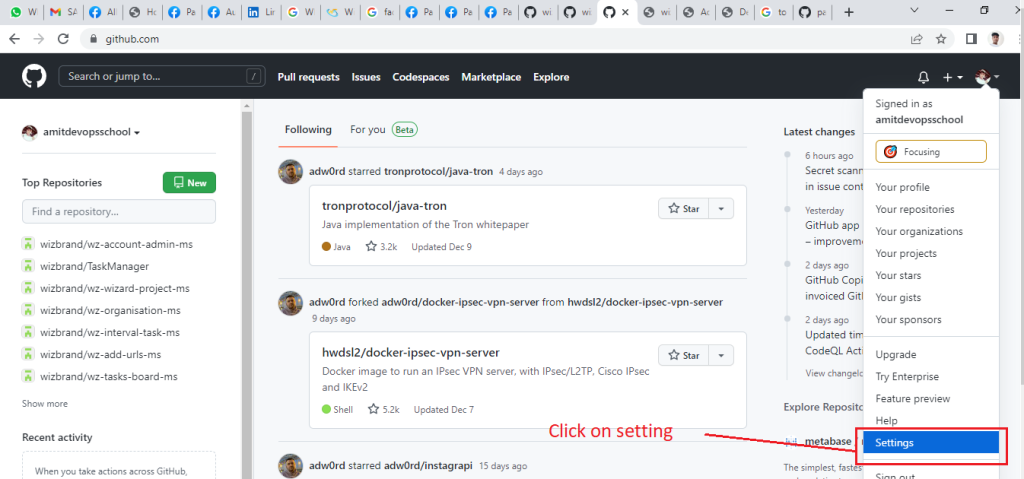This screenshot has width=1024, height=479.
Task: Expand the plus create-new dropdown
Action: 952,77
